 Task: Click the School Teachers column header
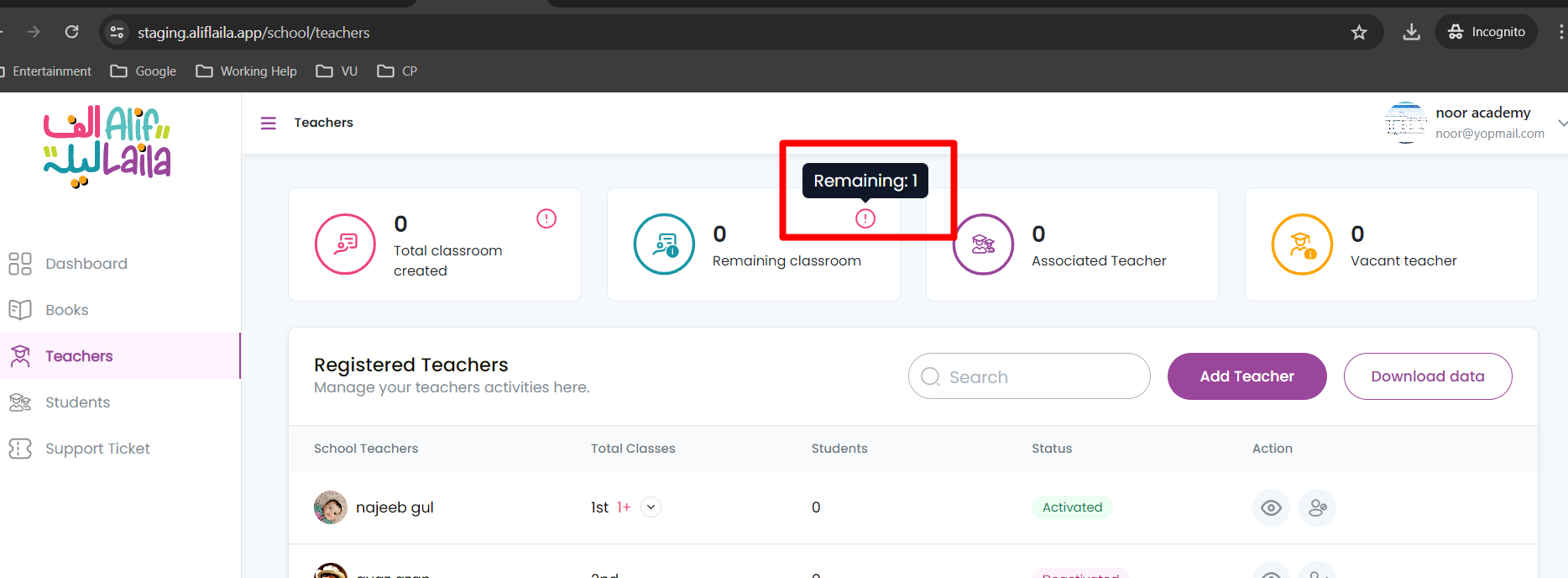(x=366, y=449)
